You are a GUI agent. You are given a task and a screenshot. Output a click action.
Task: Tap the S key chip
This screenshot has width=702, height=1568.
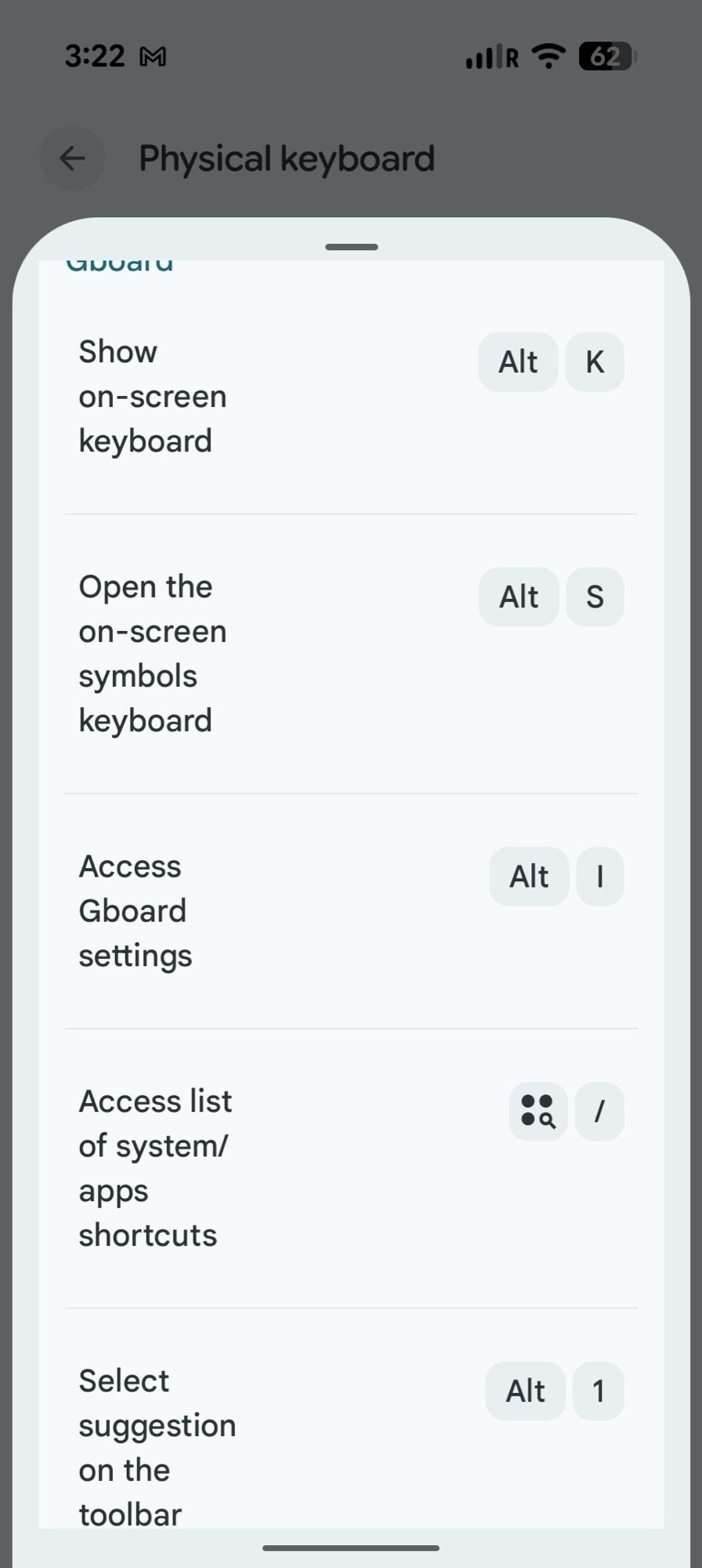pos(595,597)
